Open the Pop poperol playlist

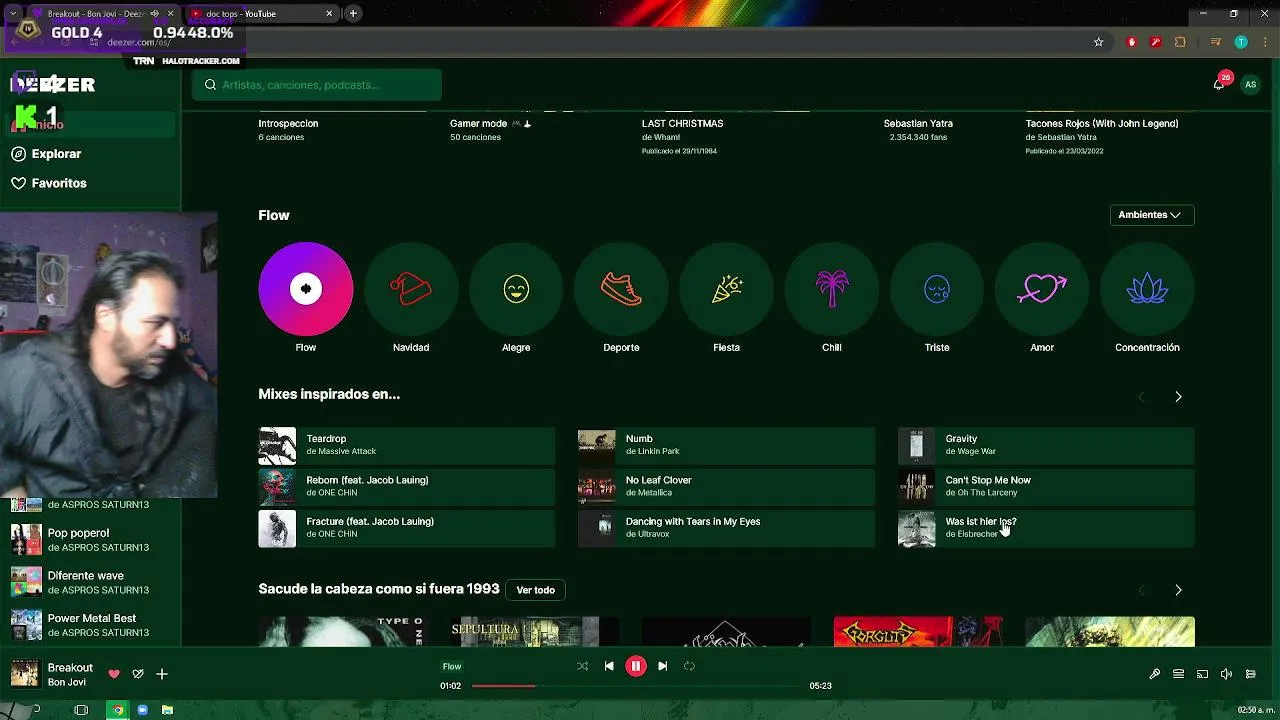pyautogui.click(x=90, y=540)
